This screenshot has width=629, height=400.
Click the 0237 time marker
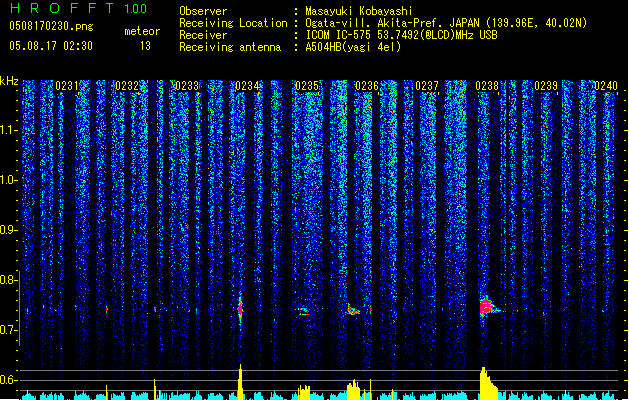(x=427, y=86)
